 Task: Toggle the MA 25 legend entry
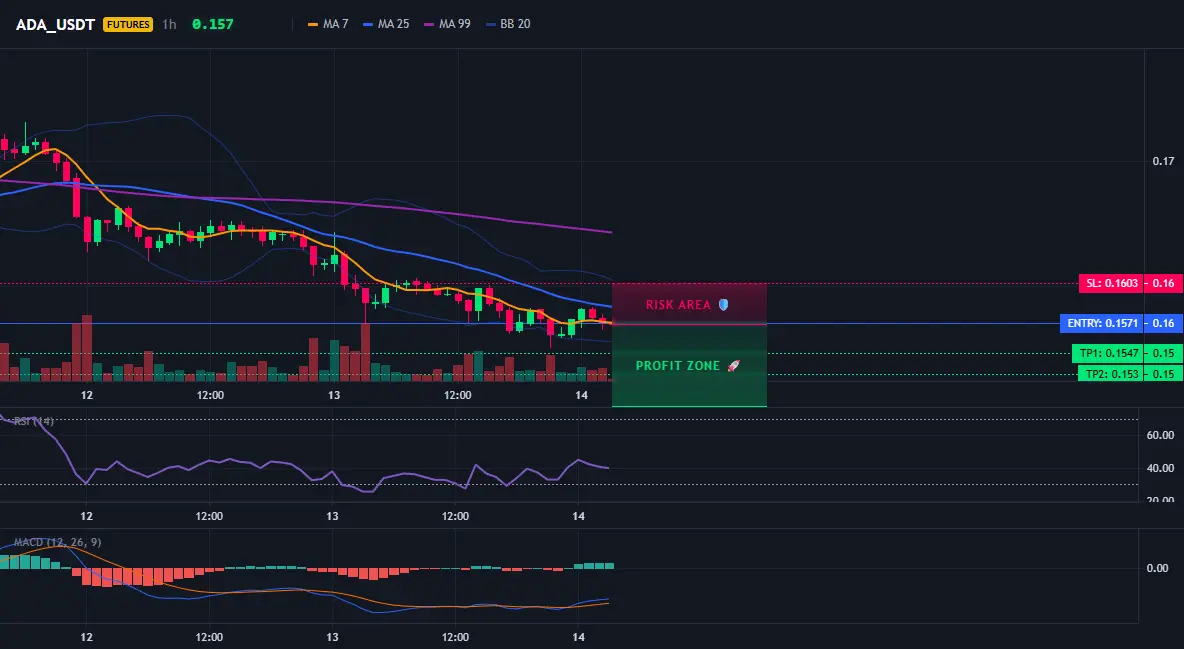click(386, 24)
